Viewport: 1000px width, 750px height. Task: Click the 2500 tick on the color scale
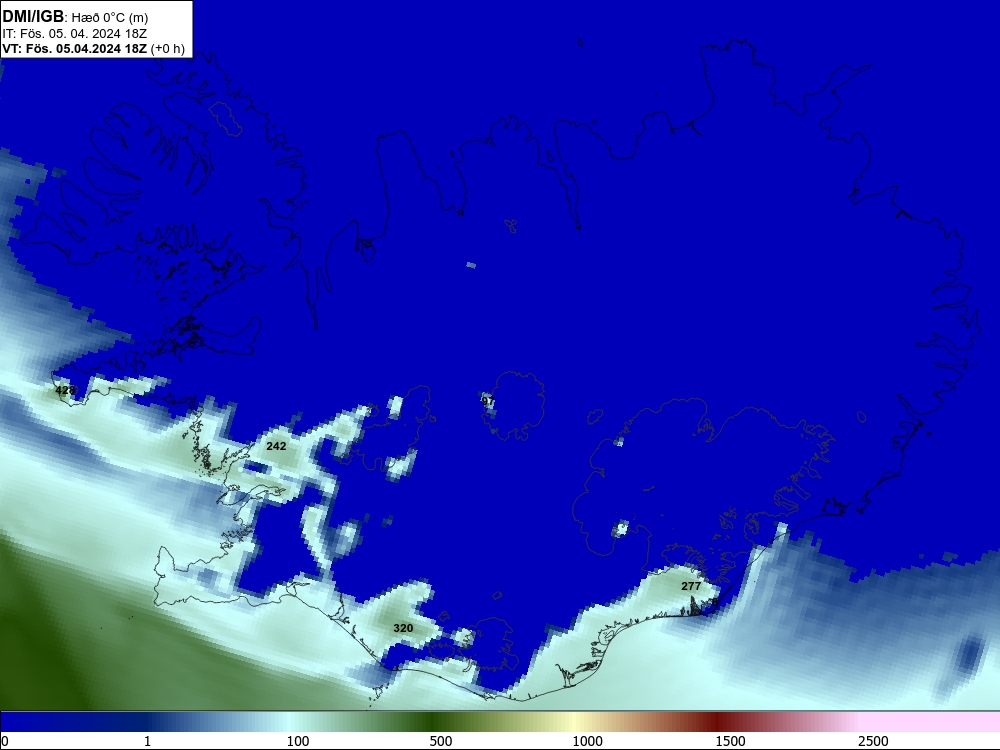pos(873,741)
